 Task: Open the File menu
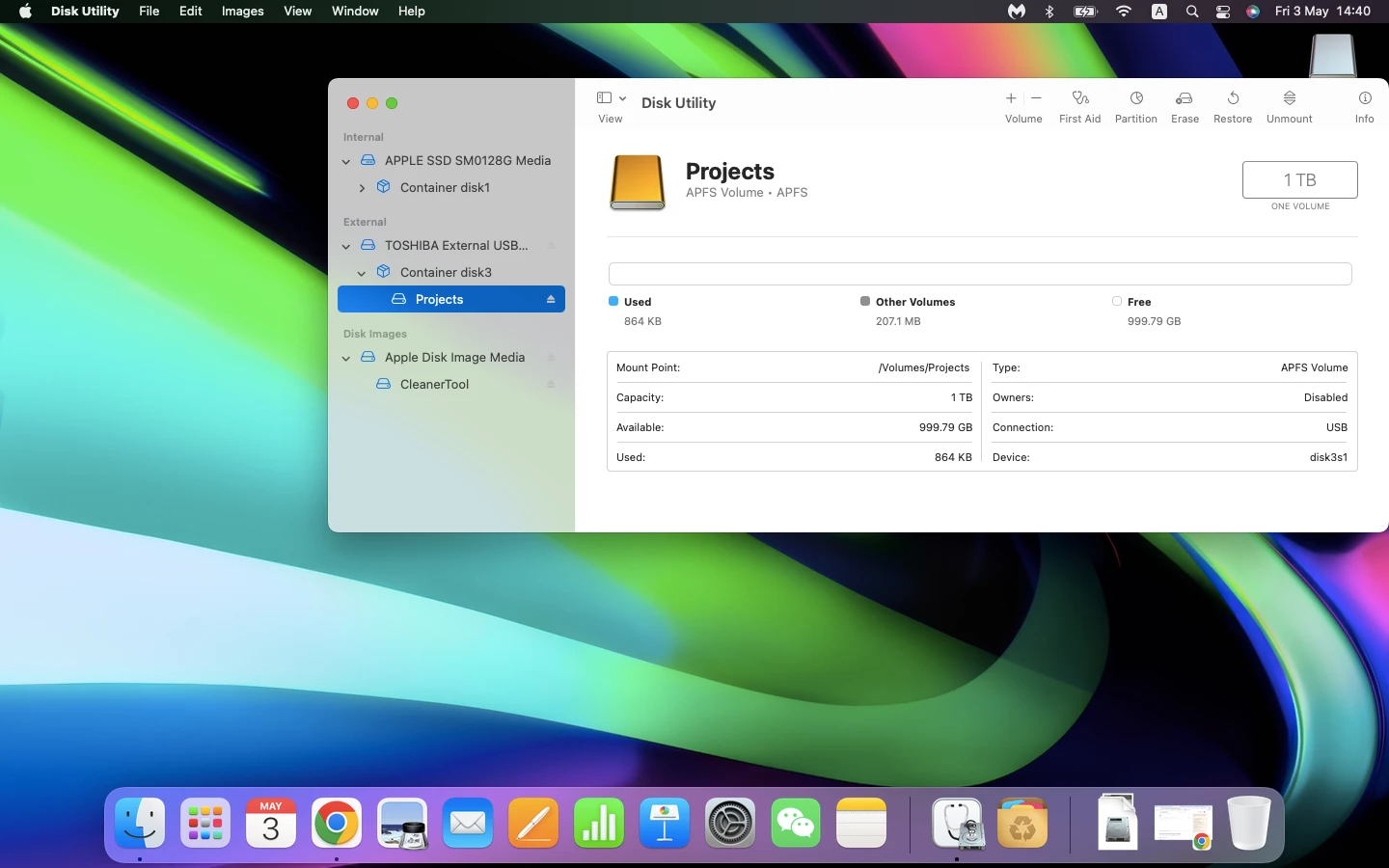point(150,12)
